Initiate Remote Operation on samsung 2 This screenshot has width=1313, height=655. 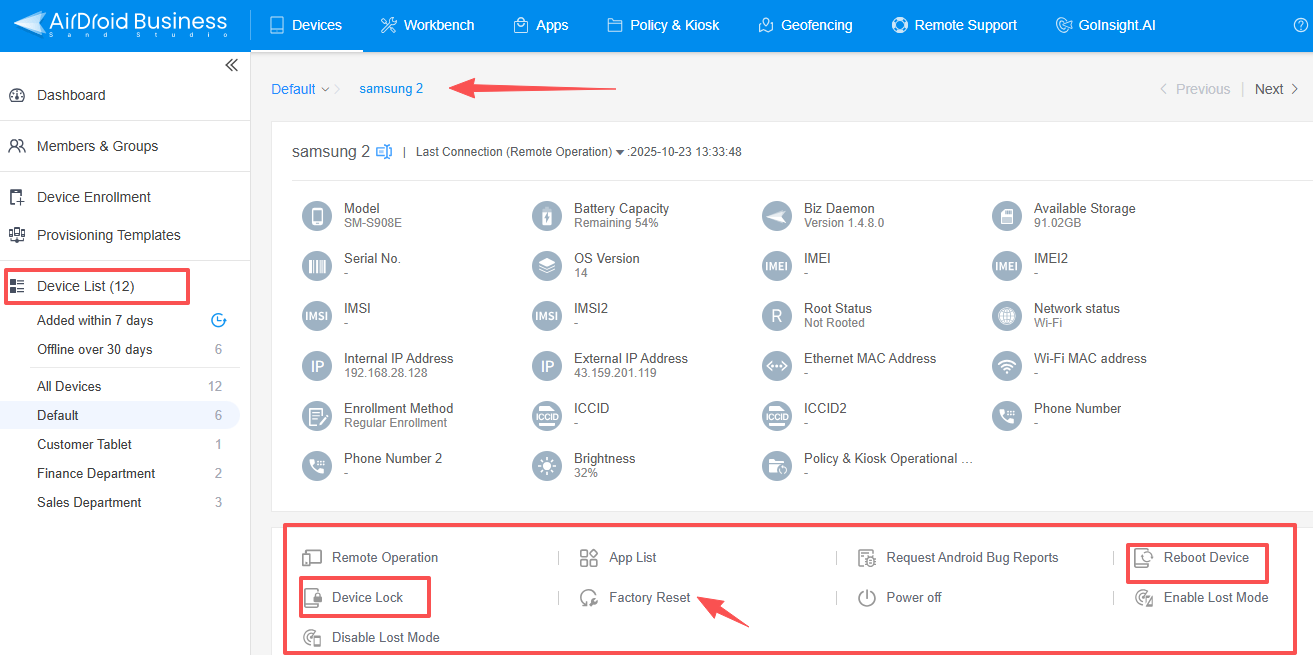[383, 557]
